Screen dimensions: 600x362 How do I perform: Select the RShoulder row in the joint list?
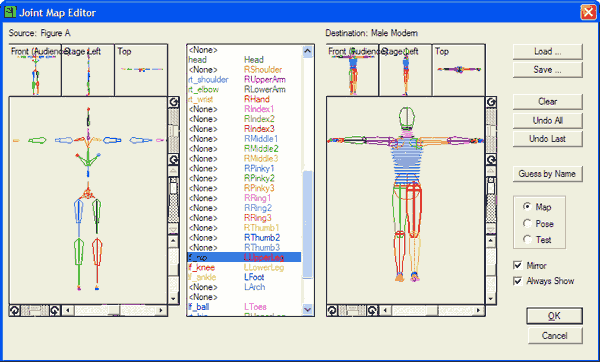coord(244,70)
